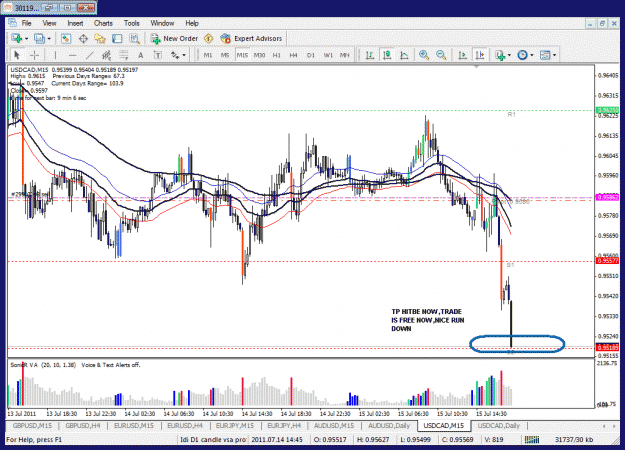The width and height of the screenshot is (625, 450).
Task: Toggle Chart Shift button
Action: (480, 55)
